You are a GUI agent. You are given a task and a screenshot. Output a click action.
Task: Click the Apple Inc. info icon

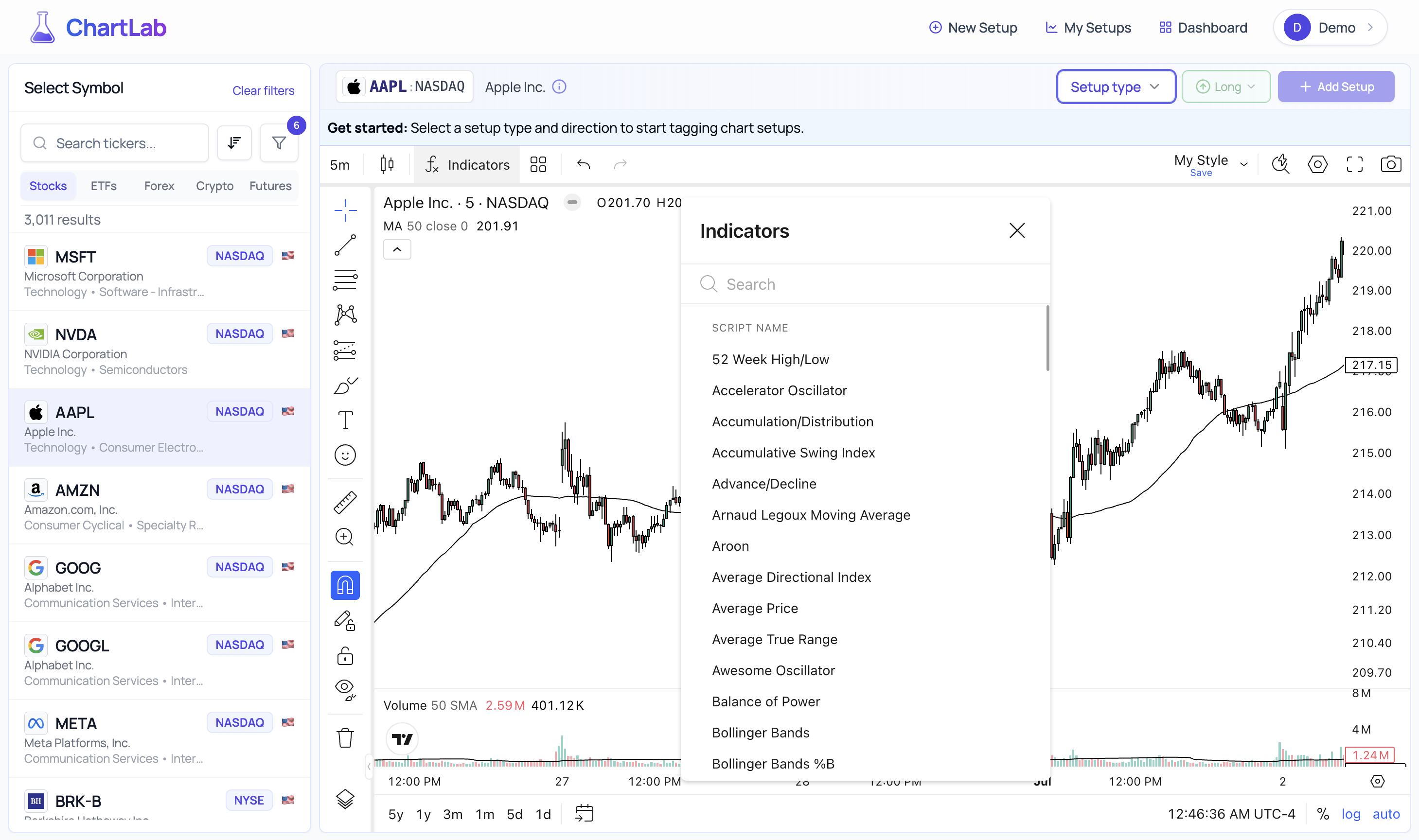pos(559,87)
